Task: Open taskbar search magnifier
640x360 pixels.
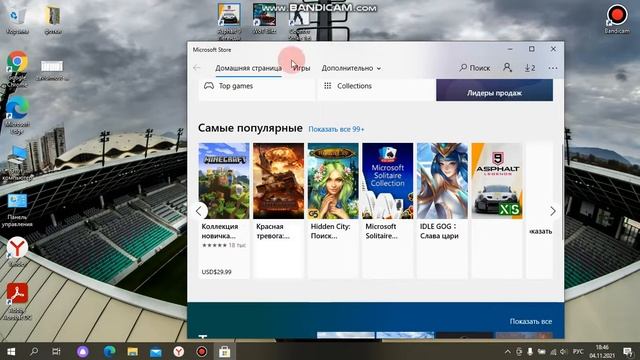Action: [34, 351]
